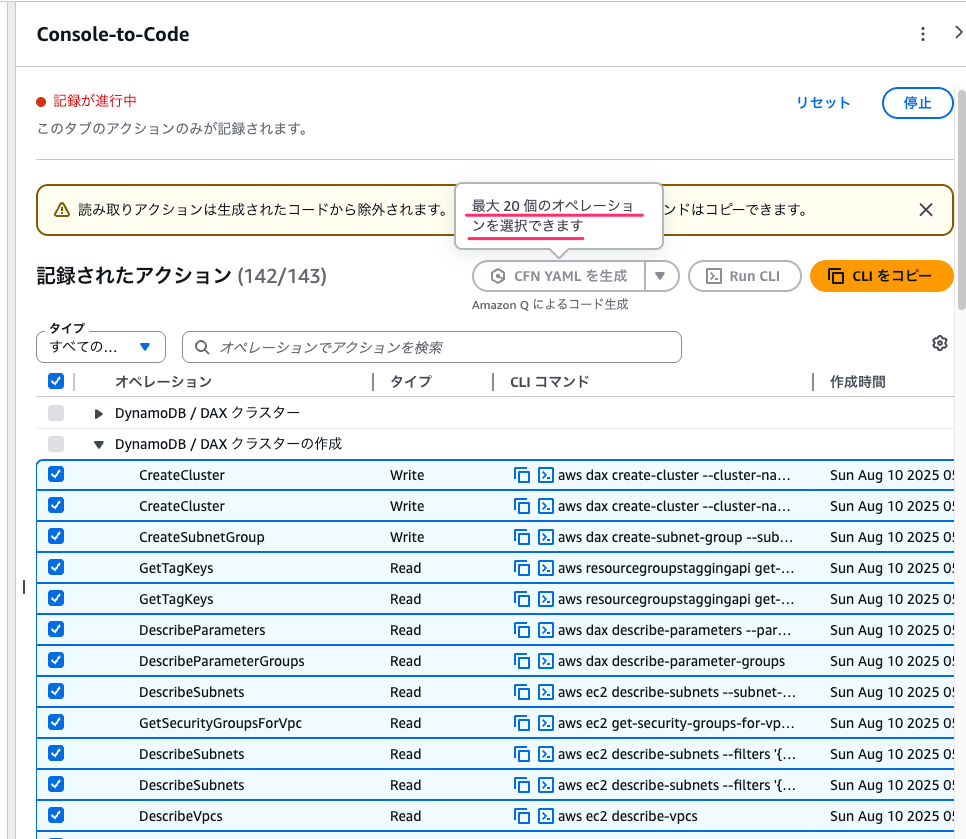Run DescribeVpcs command icon
The width and height of the screenshot is (966, 839).
545,816
